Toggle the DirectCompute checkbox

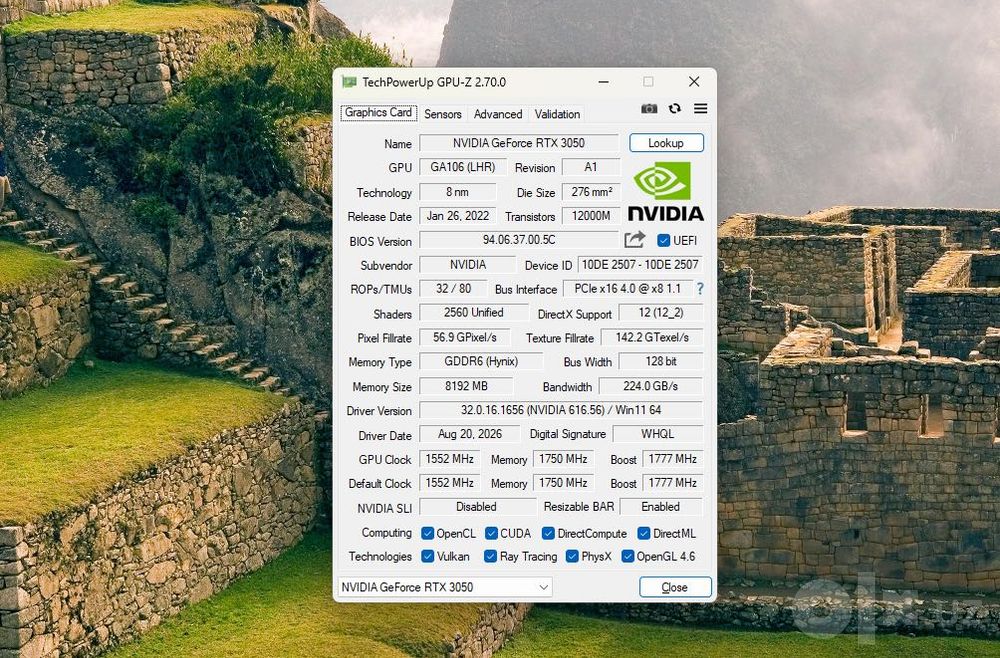548,534
